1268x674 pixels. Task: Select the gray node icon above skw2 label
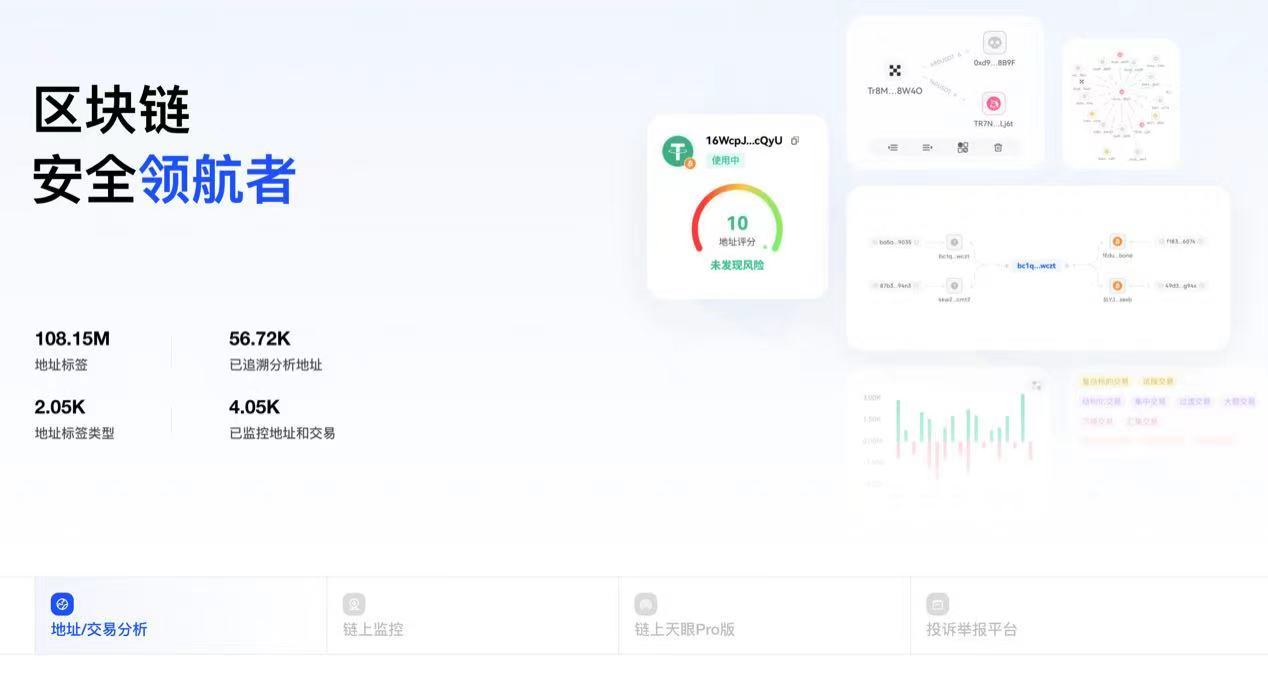[x=954, y=285]
